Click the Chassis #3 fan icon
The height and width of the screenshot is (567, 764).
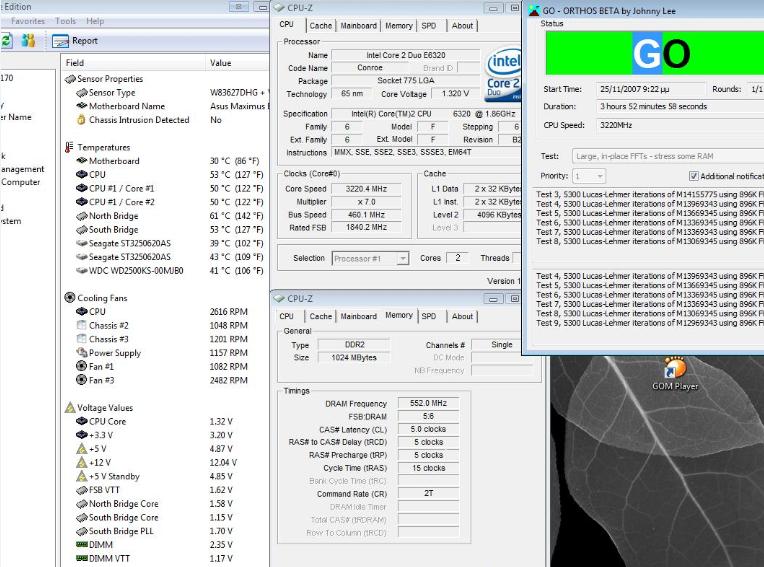point(82,339)
